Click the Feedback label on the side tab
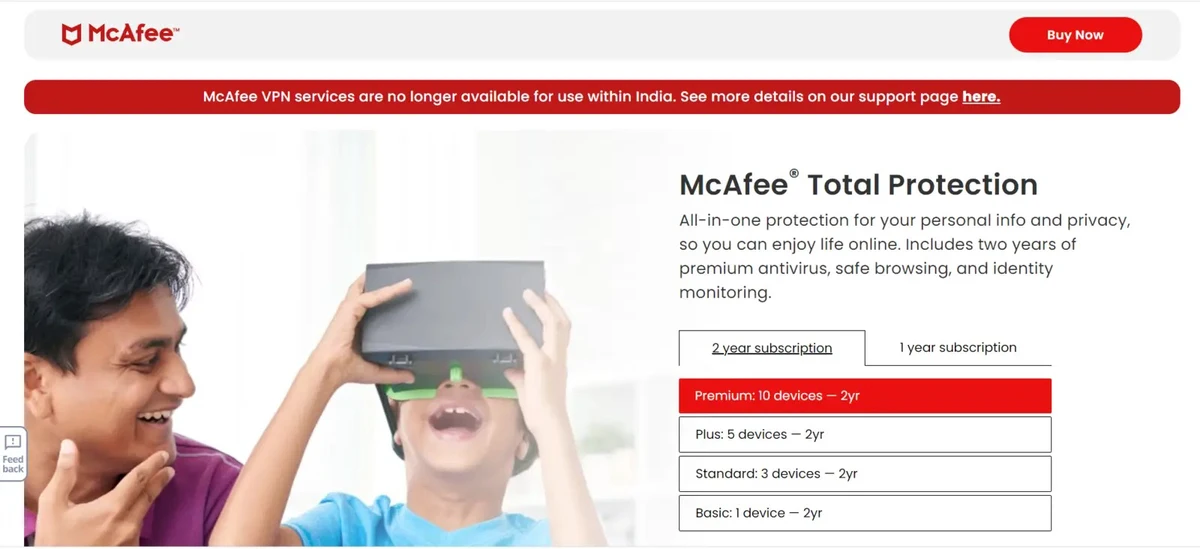This screenshot has height=549, width=1200. click(x=13, y=464)
